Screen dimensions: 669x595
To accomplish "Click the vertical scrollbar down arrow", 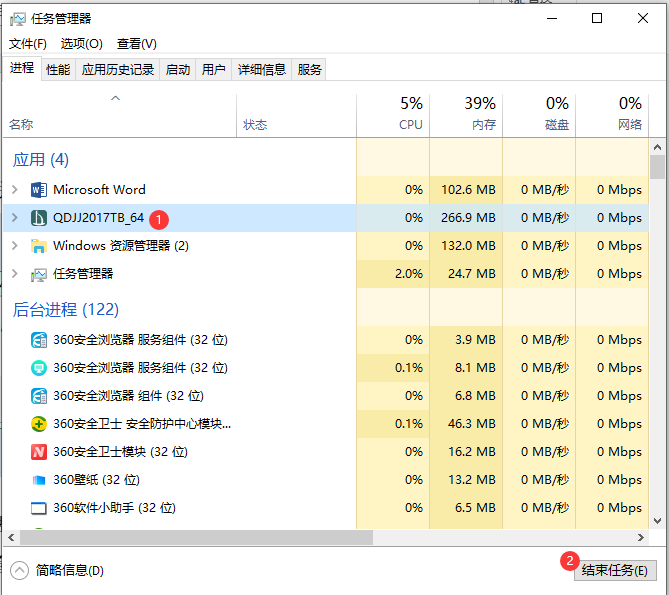I will (x=657, y=521).
